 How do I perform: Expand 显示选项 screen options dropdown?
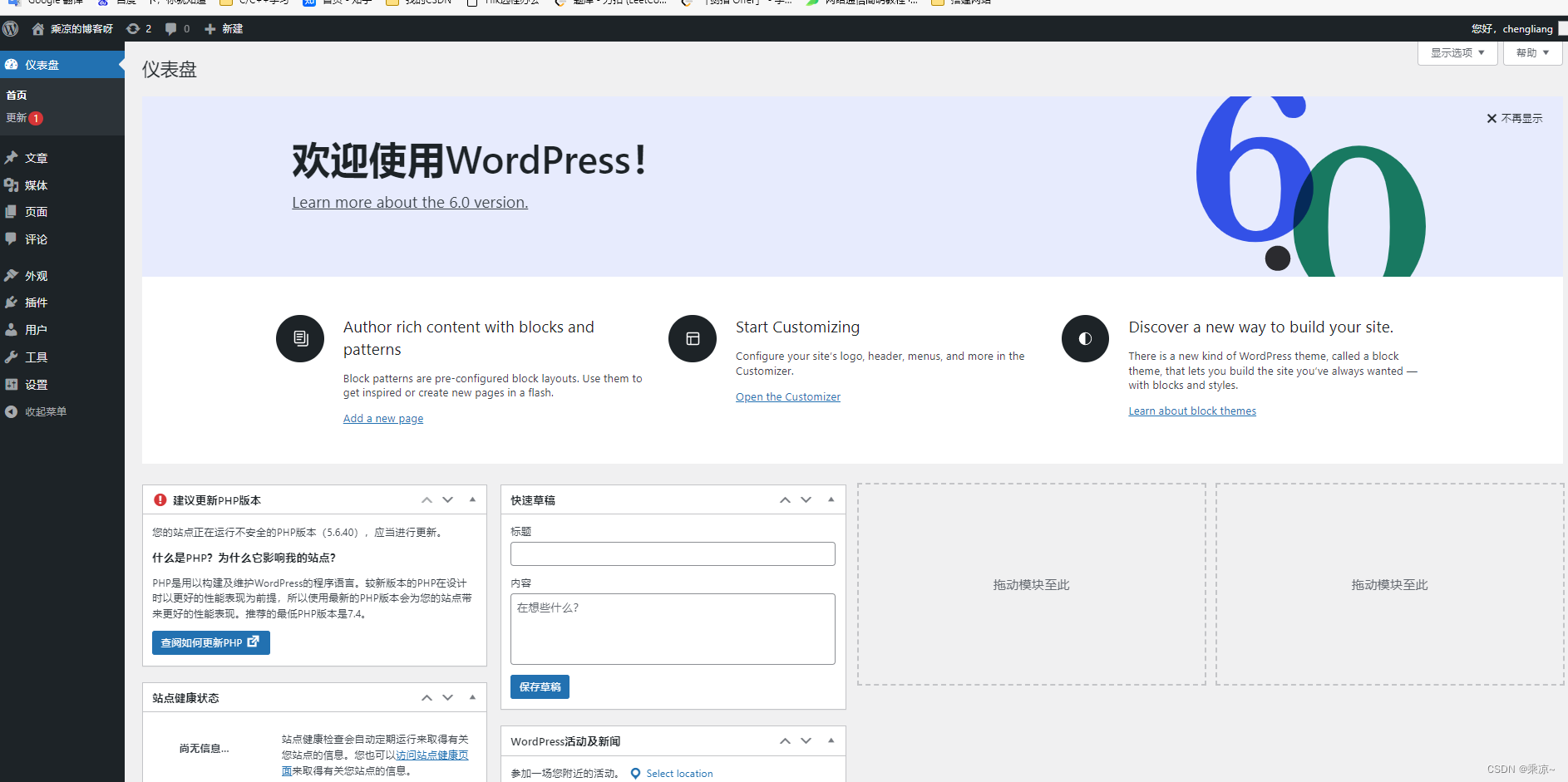1457,52
